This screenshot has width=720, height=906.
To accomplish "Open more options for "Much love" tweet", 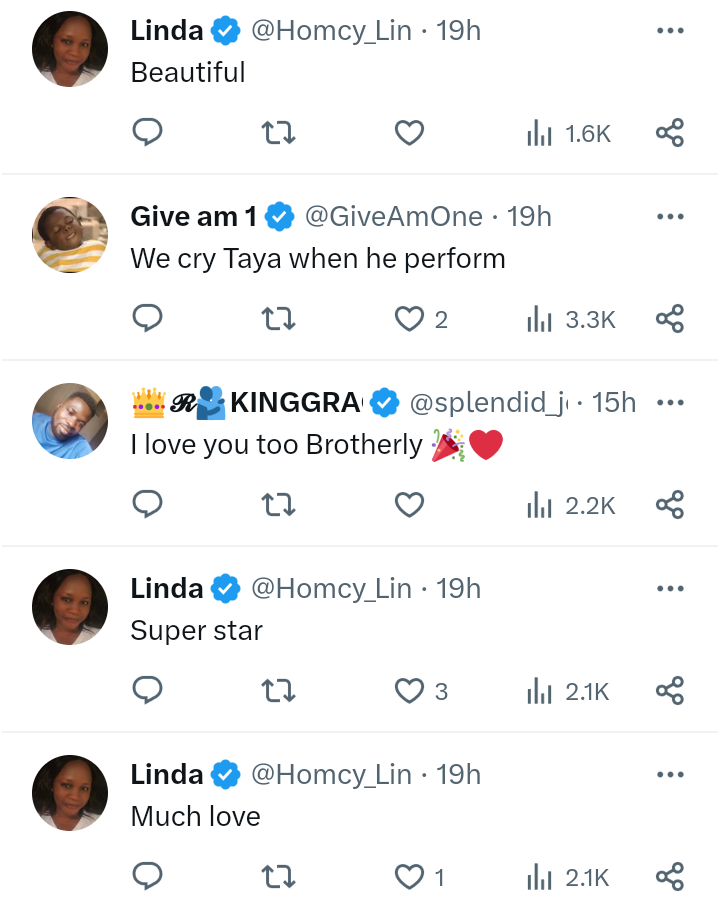I will (669, 775).
